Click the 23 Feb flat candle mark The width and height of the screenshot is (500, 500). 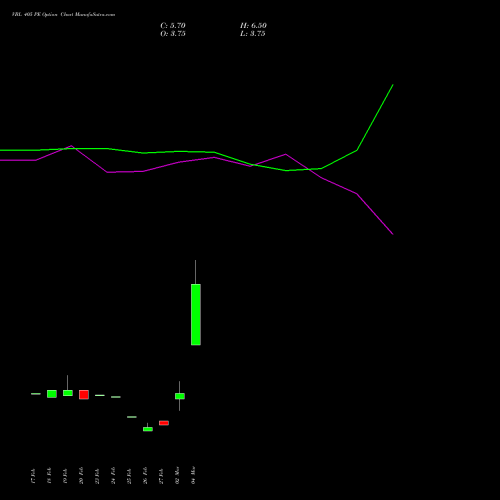[x=100, y=395]
